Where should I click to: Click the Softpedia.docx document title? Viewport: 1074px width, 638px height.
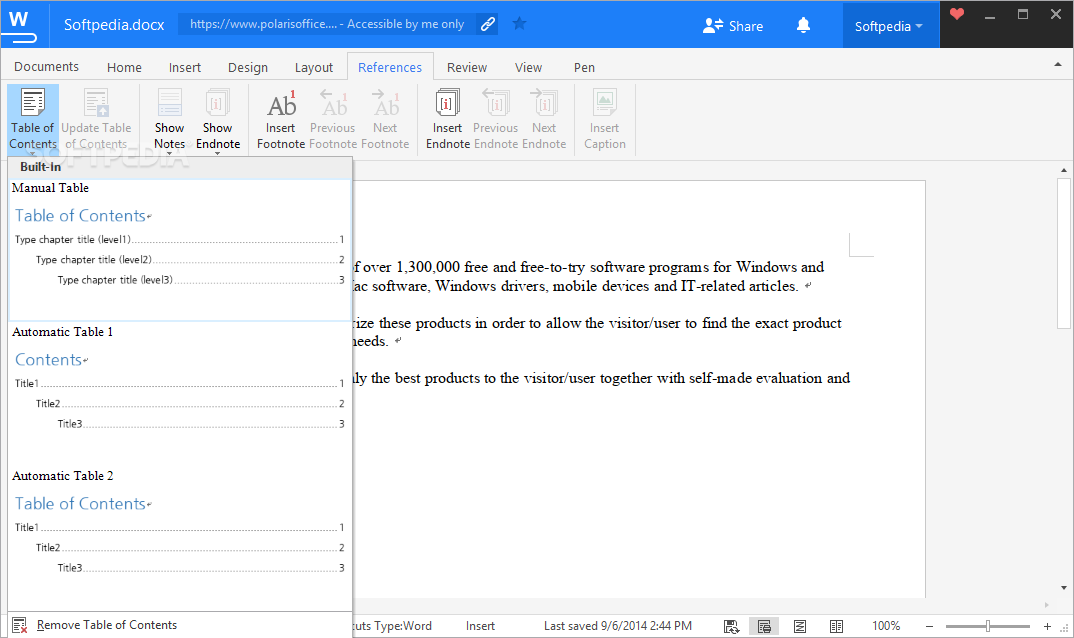click(114, 25)
